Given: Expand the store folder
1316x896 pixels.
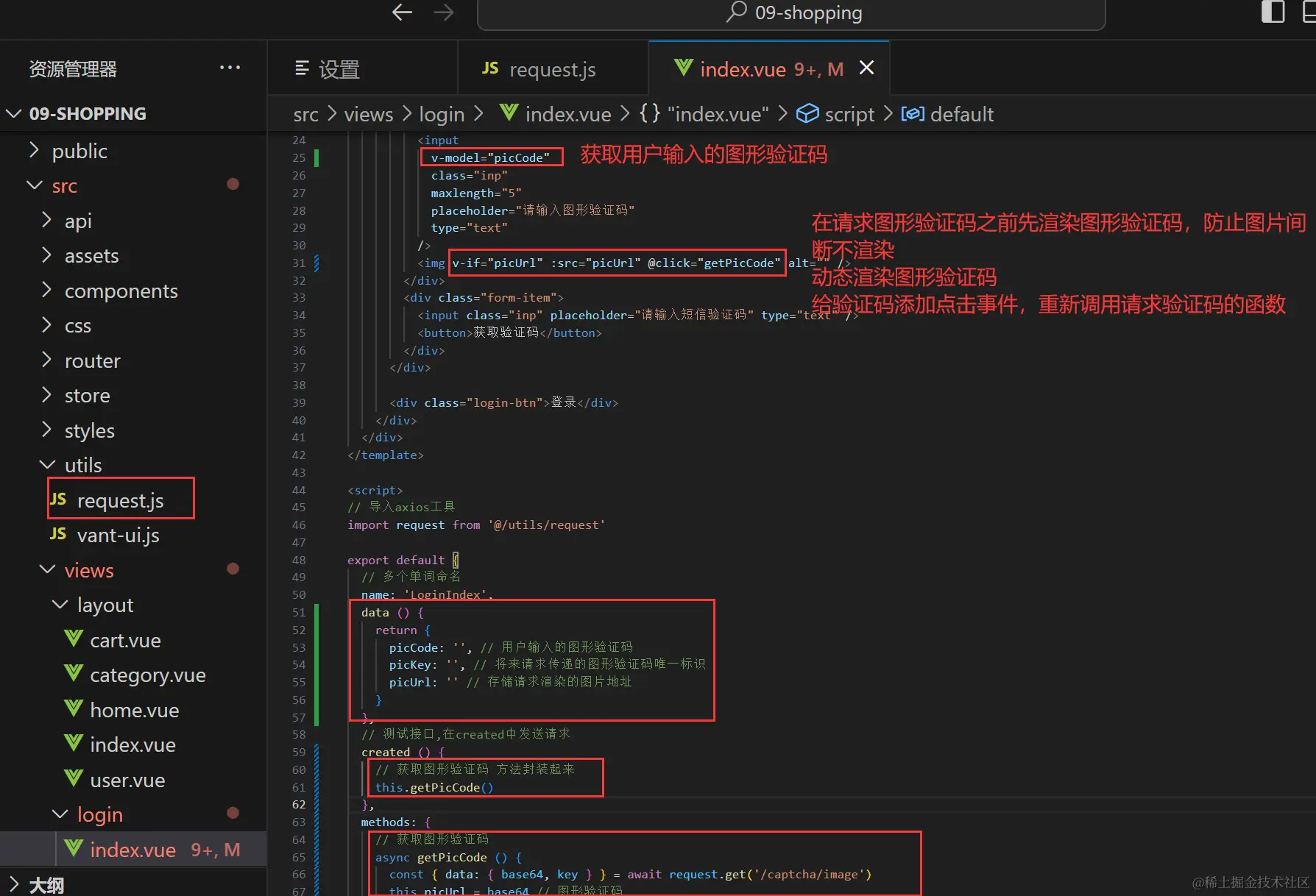Looking at the screenshot, I should (133, 395).
